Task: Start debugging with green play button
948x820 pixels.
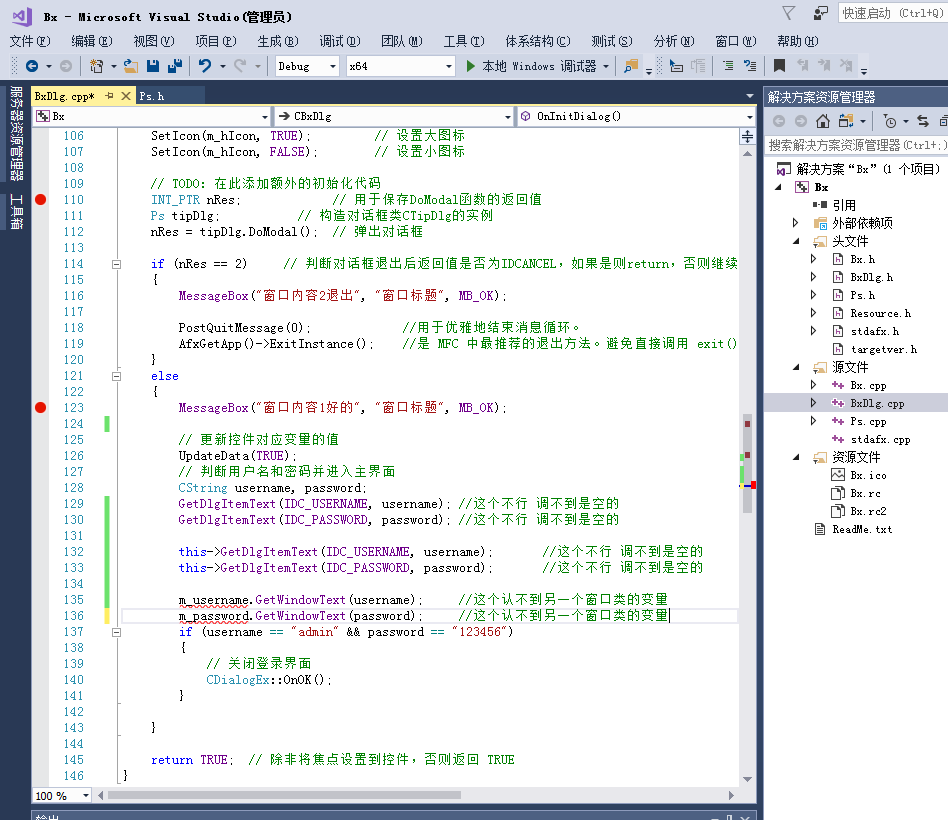Action: pyautogui.click(x=470, y=66)
